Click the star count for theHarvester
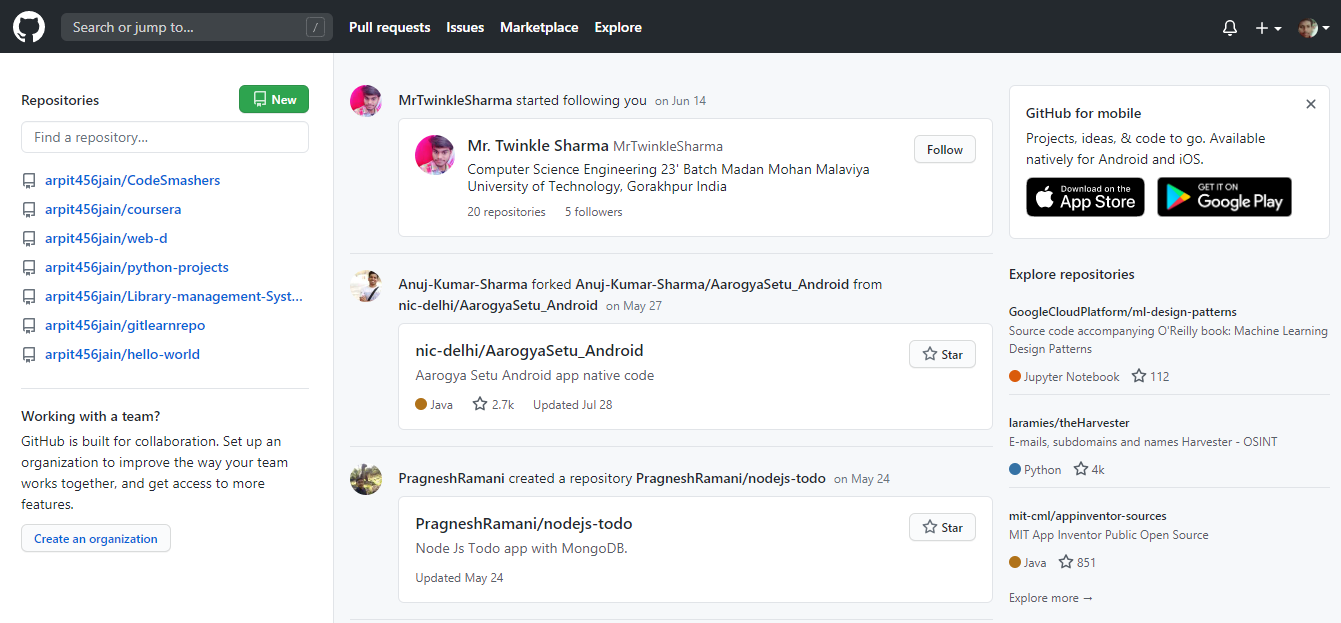This screenshot has height=623, width=1341. click(1089, 469)
